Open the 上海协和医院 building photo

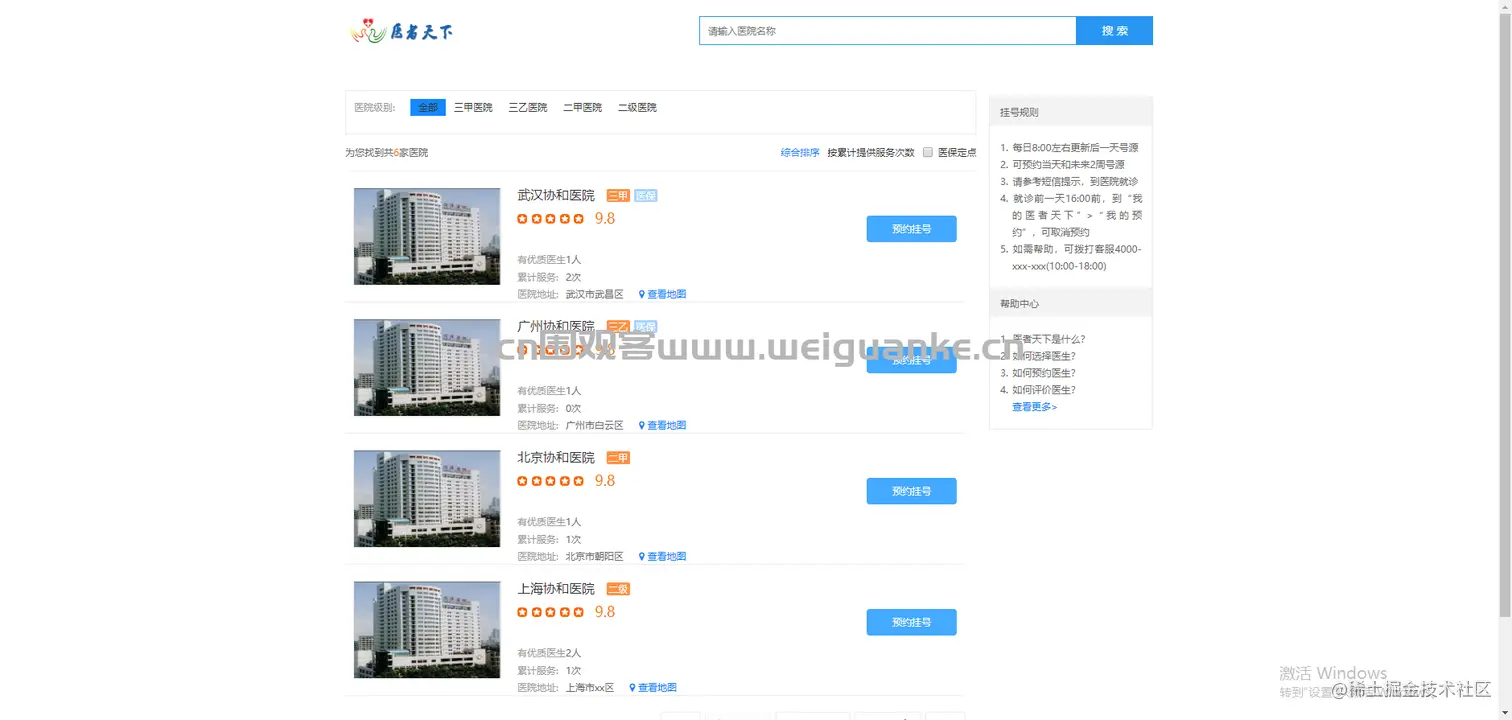click(427, 629)
